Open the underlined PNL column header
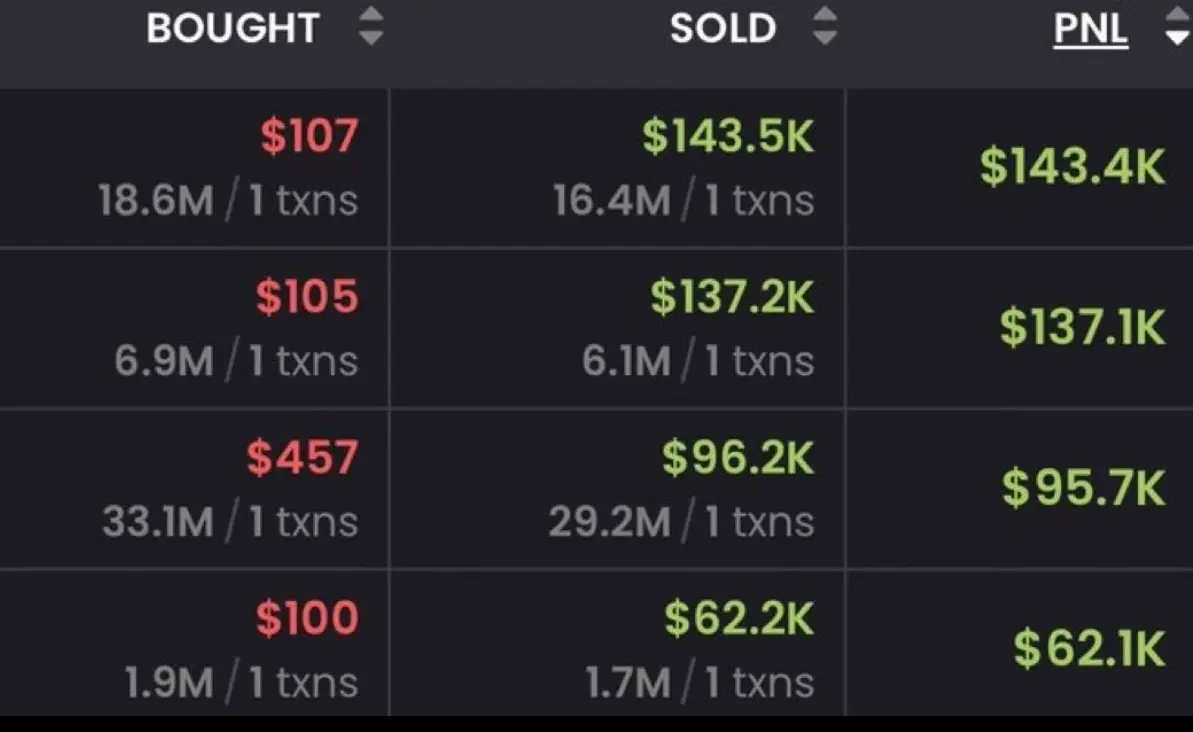The image size is (1193, 732). (1090, 30)
